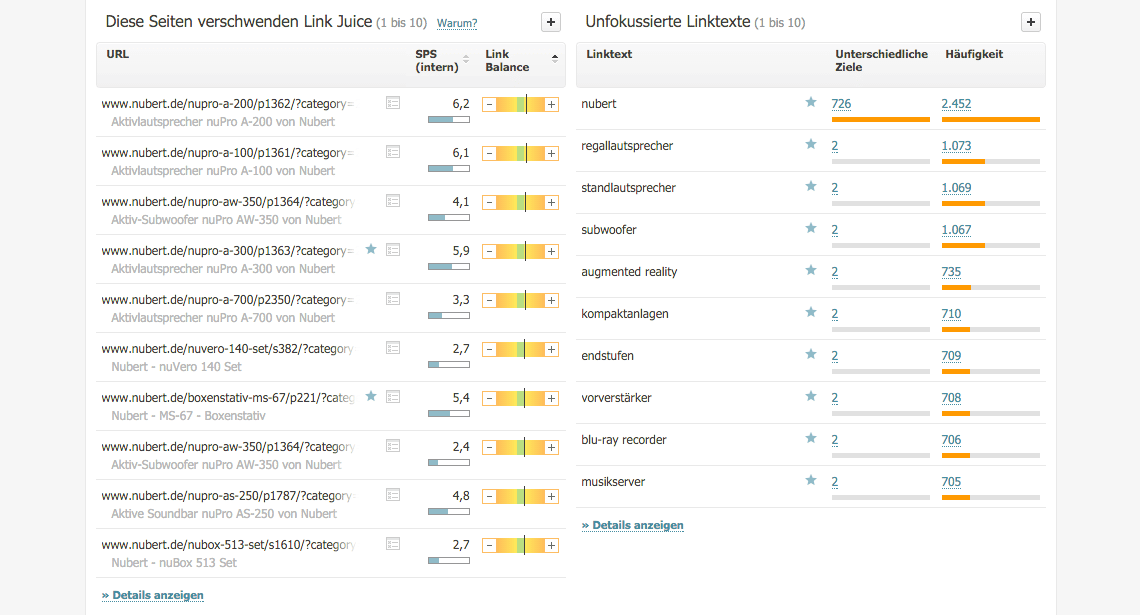Show Details anzeigen under Linktexte table
Screen dimensions: 1140x615
[633, 526]
